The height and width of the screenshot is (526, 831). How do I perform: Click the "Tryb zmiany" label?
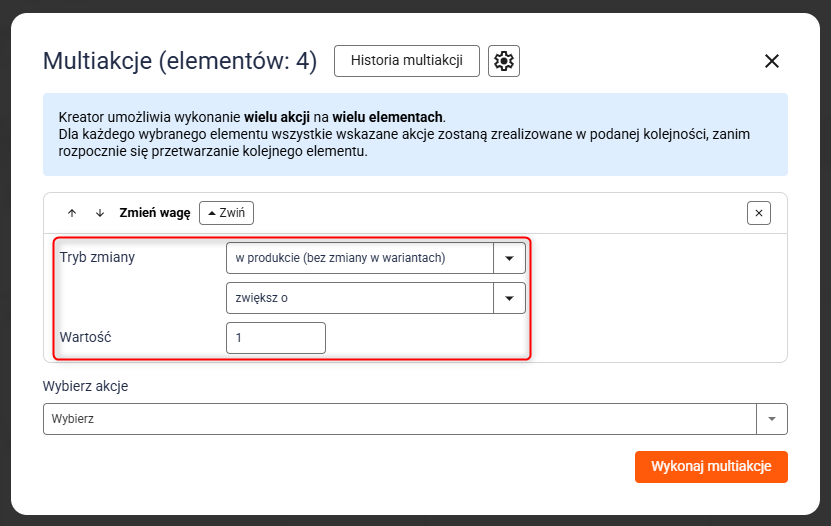pyautogui.click(x=97, y=257)
